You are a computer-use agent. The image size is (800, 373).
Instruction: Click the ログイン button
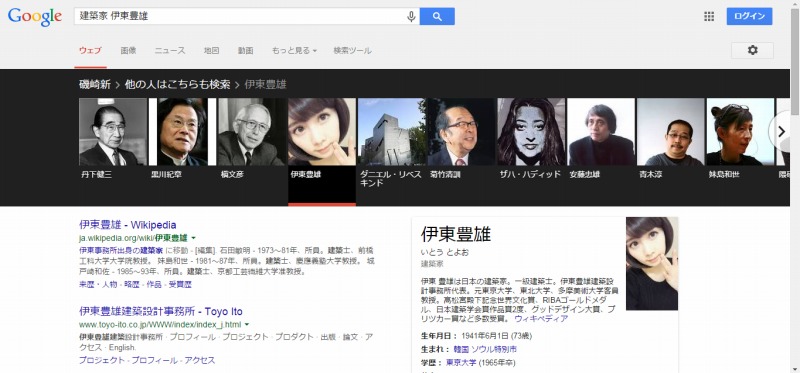pos(749,16)
